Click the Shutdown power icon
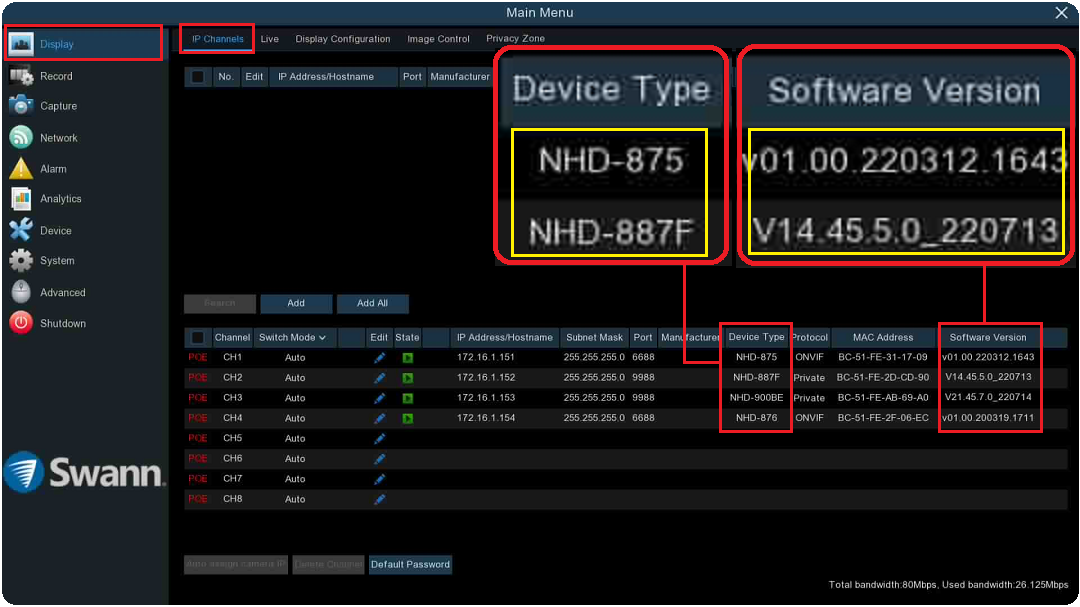The width and height of the screenshot is (1080, 607). point(21,323)
